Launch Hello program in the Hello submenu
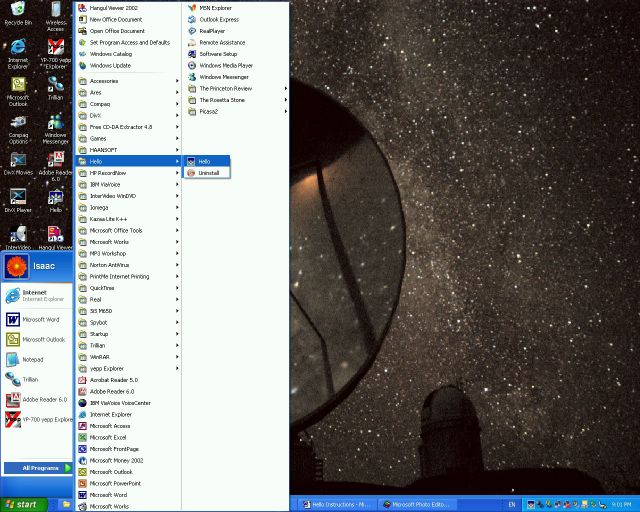The image size is (640, 512). coord(207,161)
